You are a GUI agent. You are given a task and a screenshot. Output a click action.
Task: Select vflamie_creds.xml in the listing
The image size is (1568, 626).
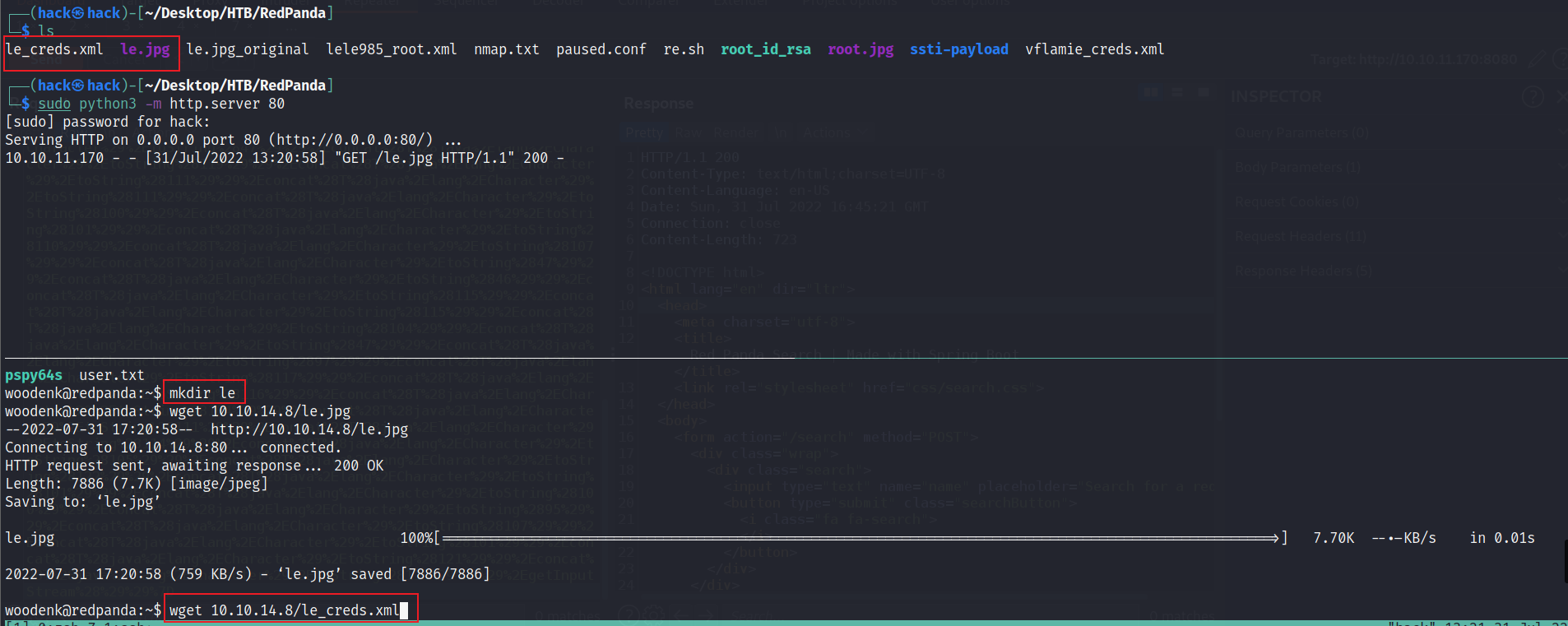point(1095,49)
